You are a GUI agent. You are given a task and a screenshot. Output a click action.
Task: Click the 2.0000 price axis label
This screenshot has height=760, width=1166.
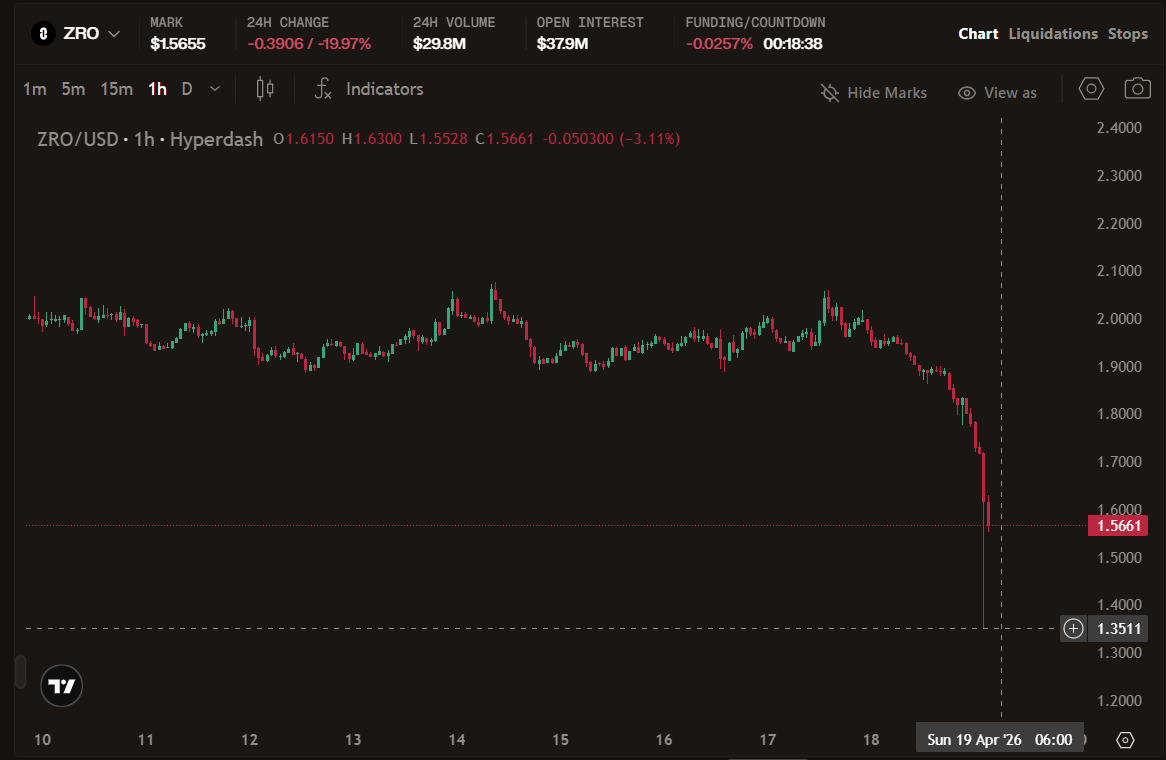pos(1119,318)
